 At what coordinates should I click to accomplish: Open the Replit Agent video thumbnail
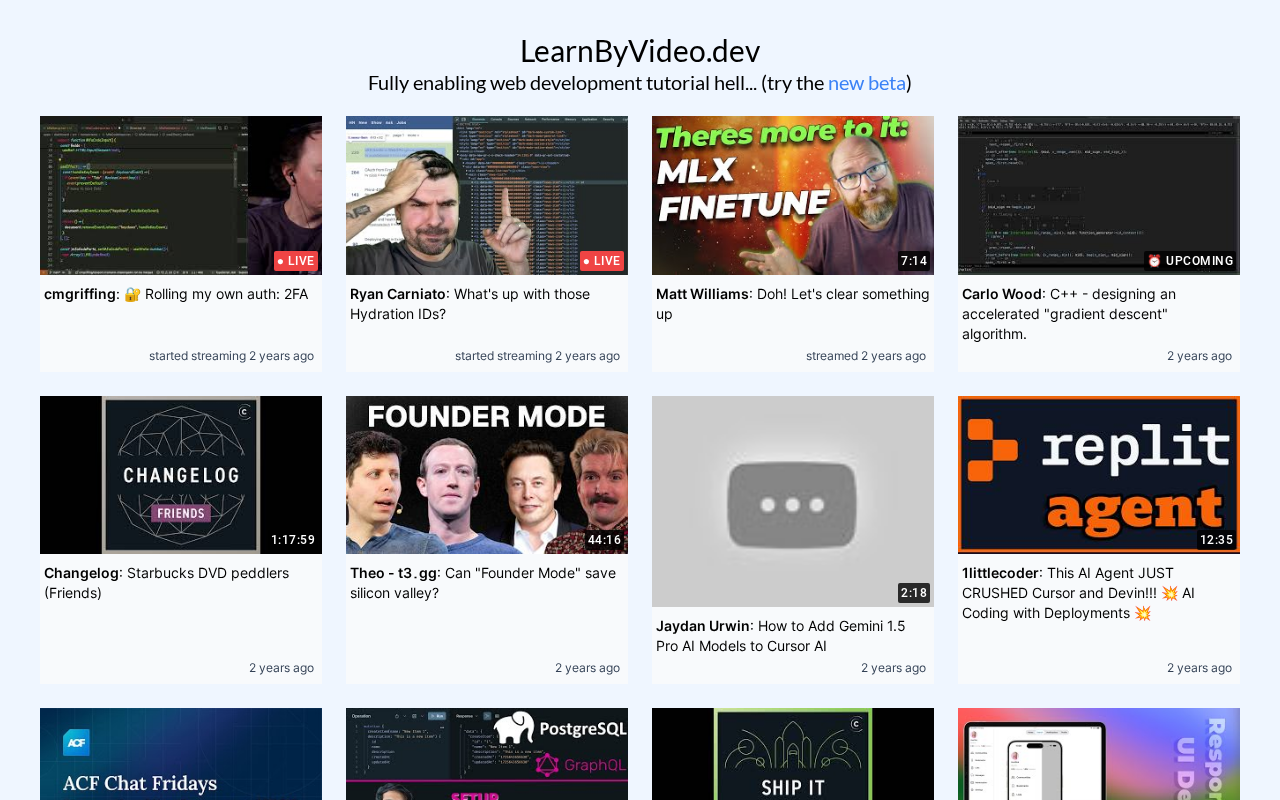[1098, 474]
